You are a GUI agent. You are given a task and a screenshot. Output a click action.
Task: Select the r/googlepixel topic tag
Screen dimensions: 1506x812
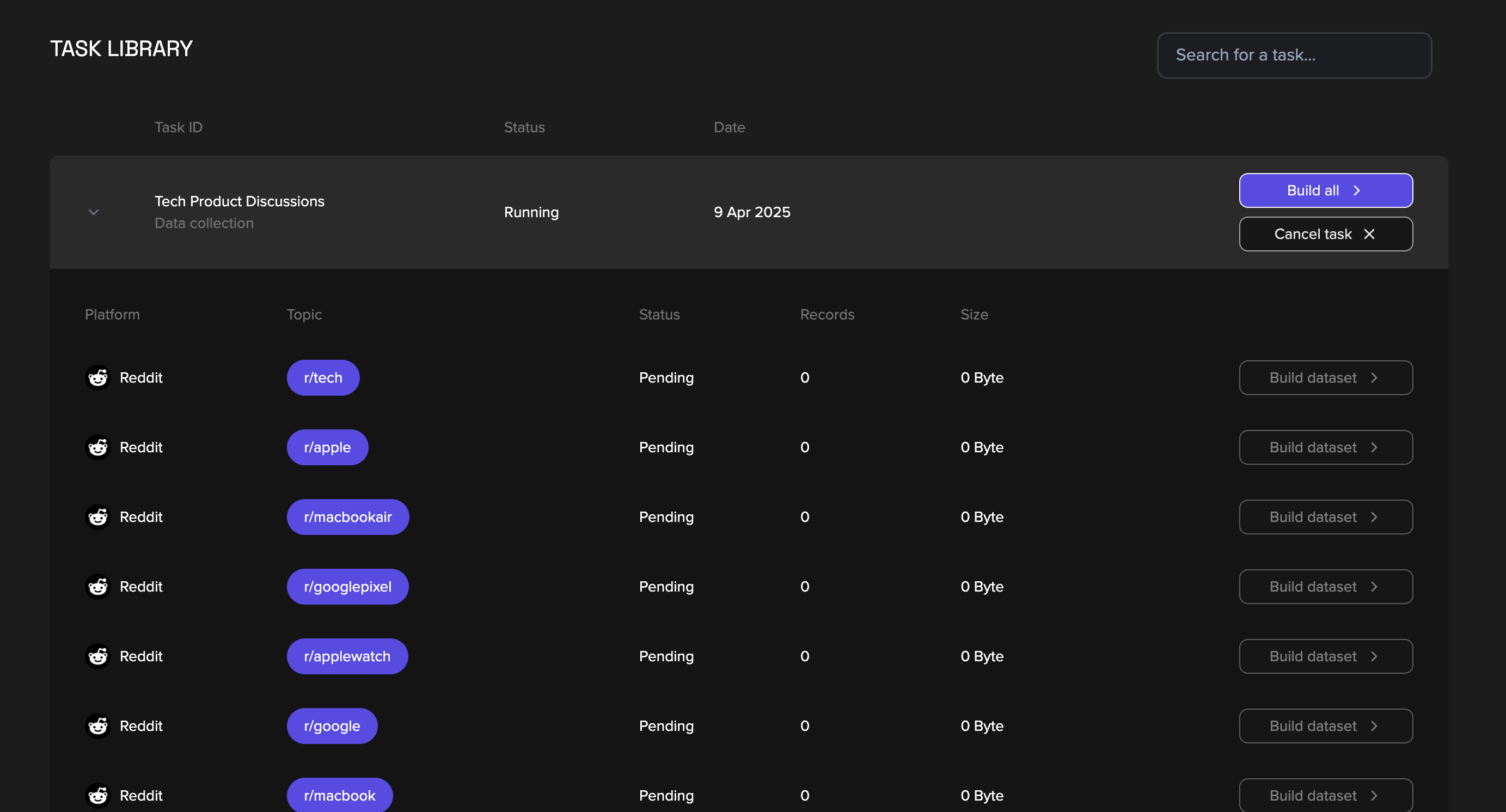(x=347, y=587)
